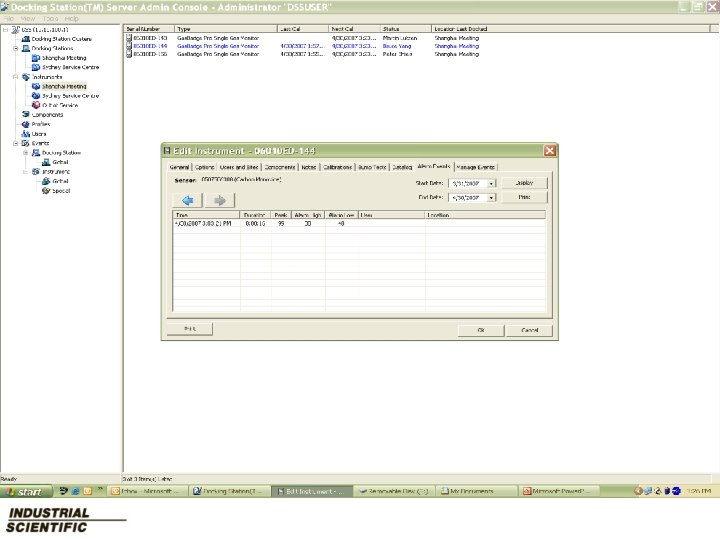Click Print button next to End Date
Viewport: 720px width, 540px height.
[524, 197]
